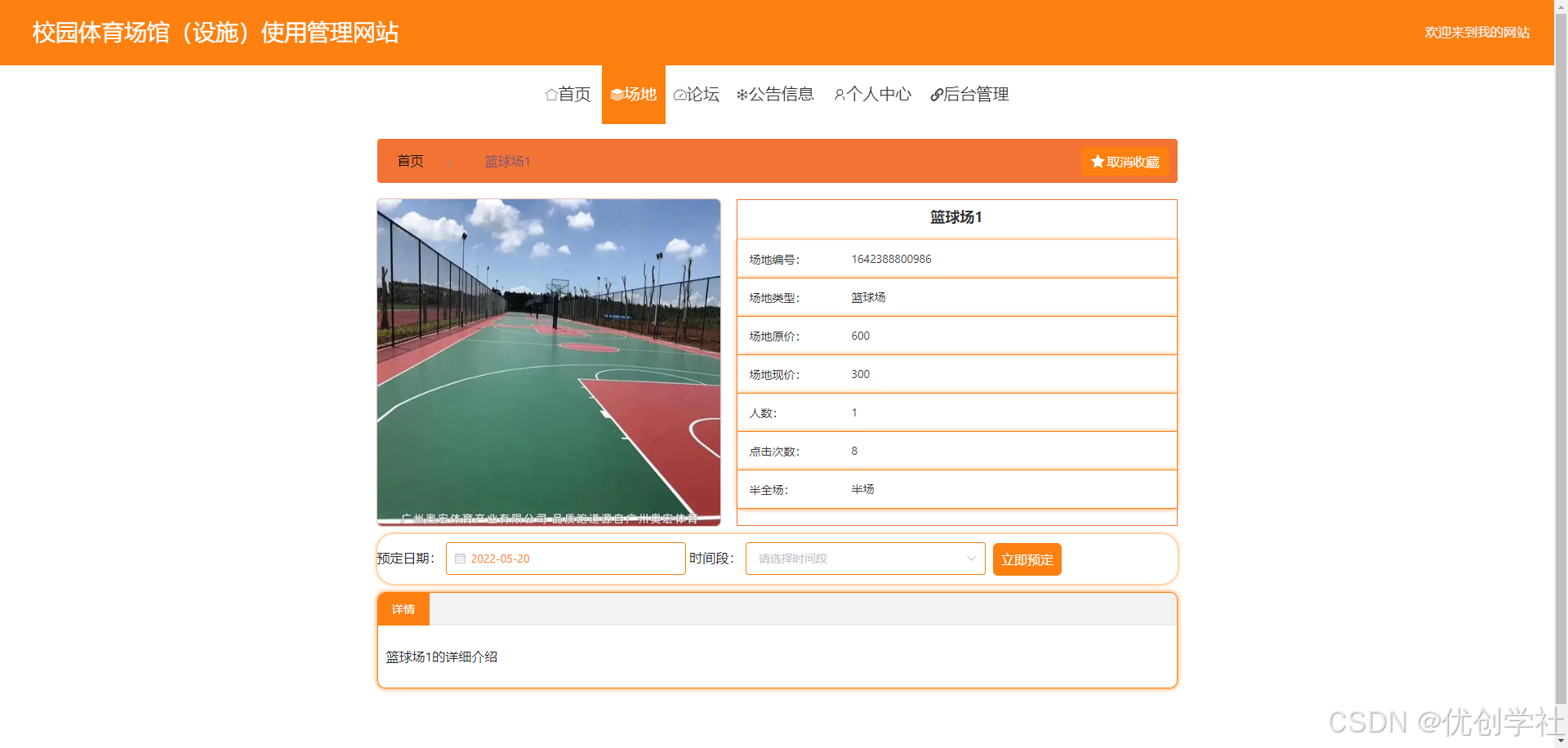Click the current price value 300
The height and width of the screenshot is (748, 1568).
(860, 374)
